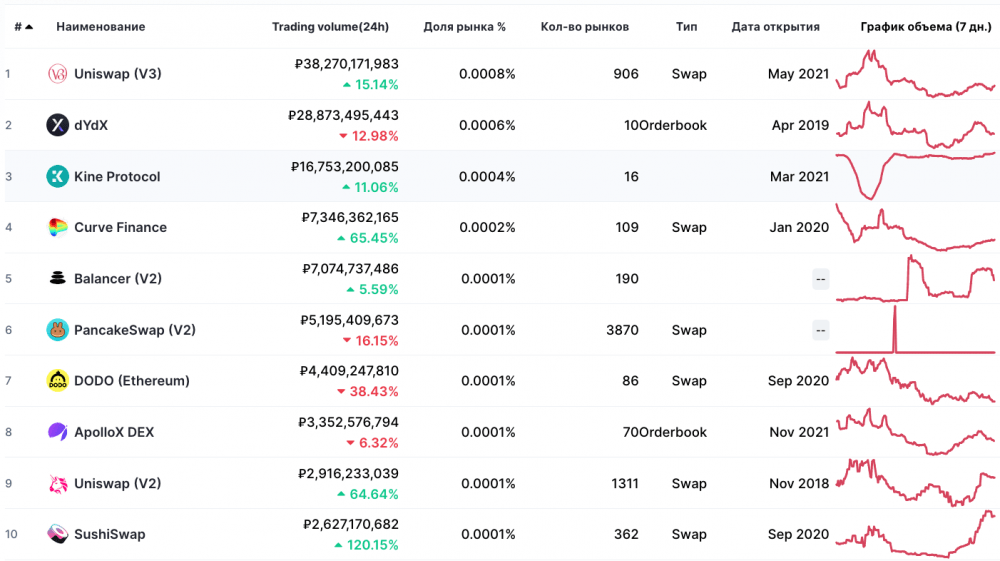Click Swap type for Curve Finance

689,228
